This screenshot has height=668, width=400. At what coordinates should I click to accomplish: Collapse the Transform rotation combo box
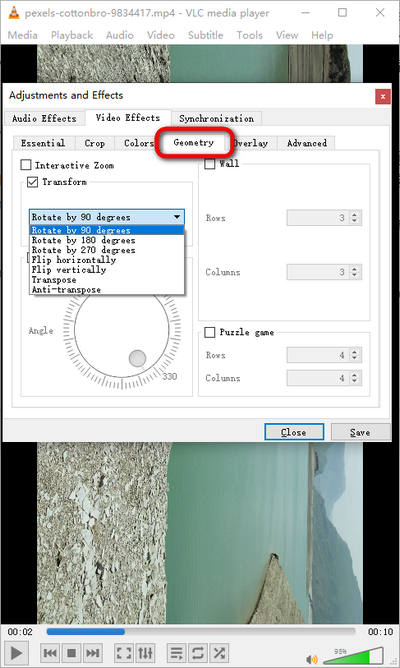(106, 217)
